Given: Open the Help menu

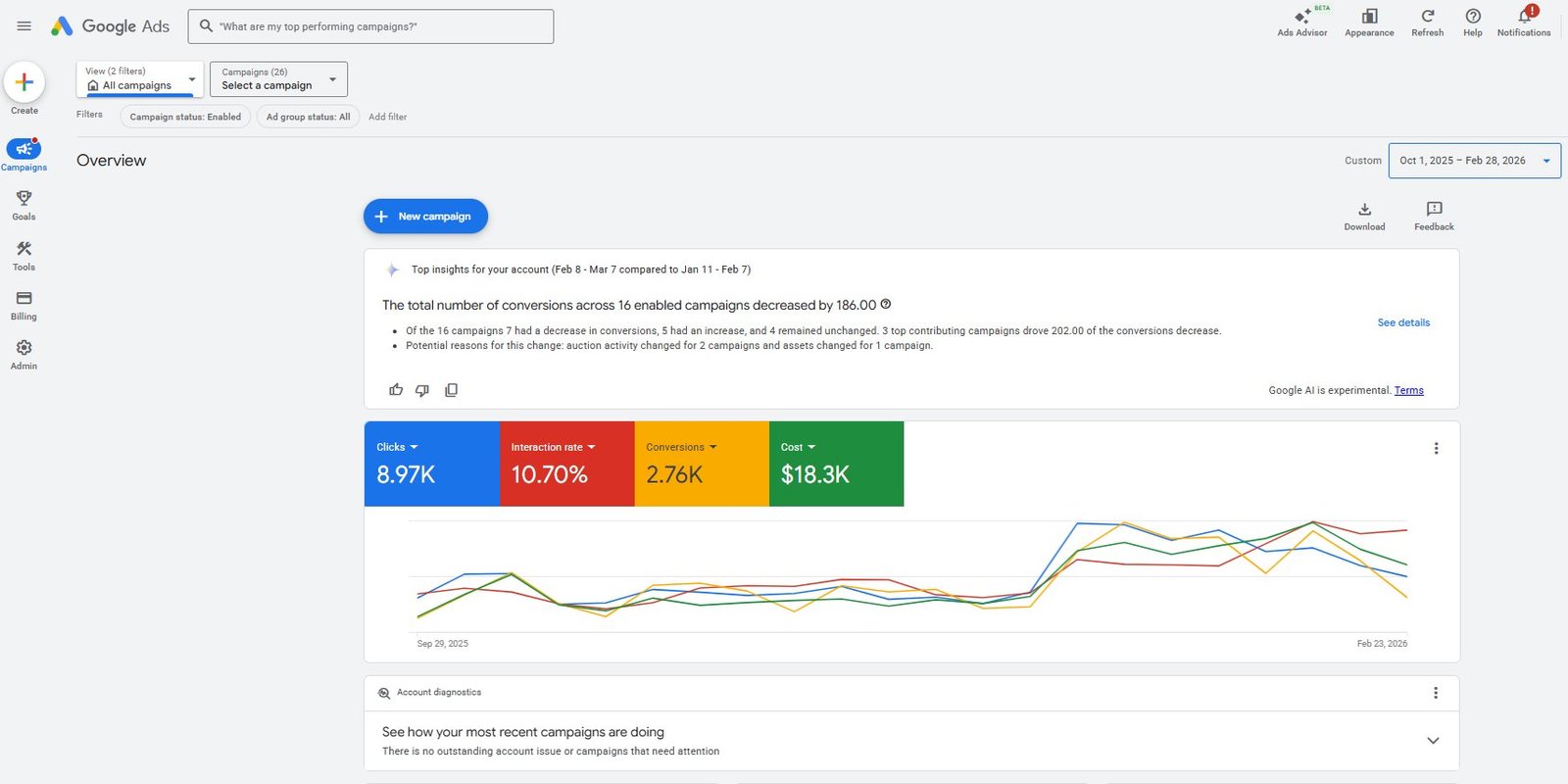Looking at the screenshot, I should click(1472, 22).
